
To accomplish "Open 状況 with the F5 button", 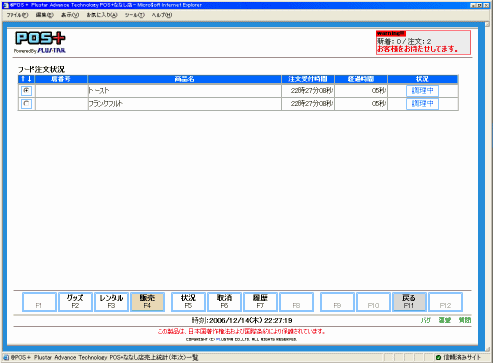I will click(x=188, y=302).
